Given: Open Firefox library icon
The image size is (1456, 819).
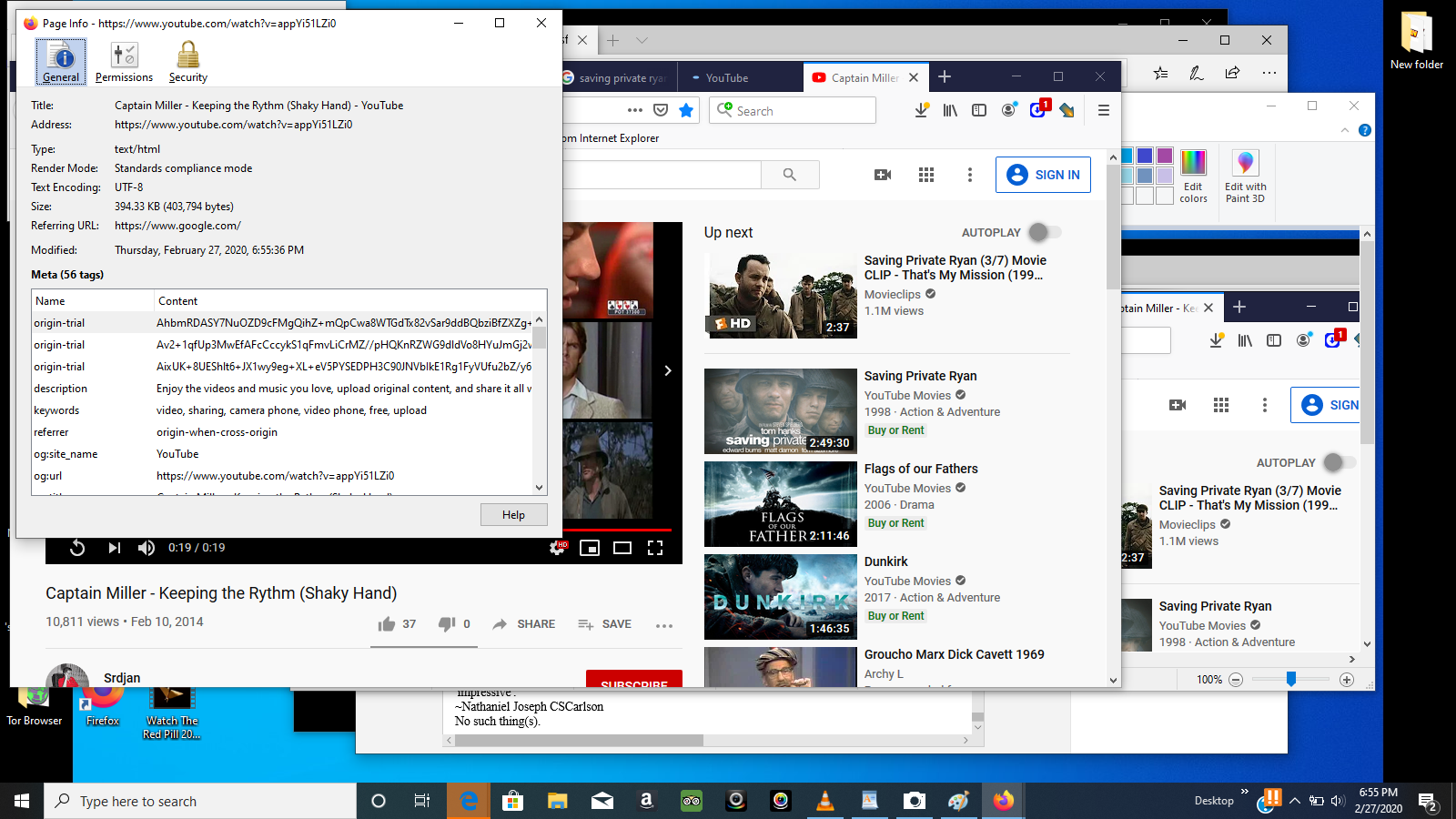Looking at the screenshot, I should (950, 110).
